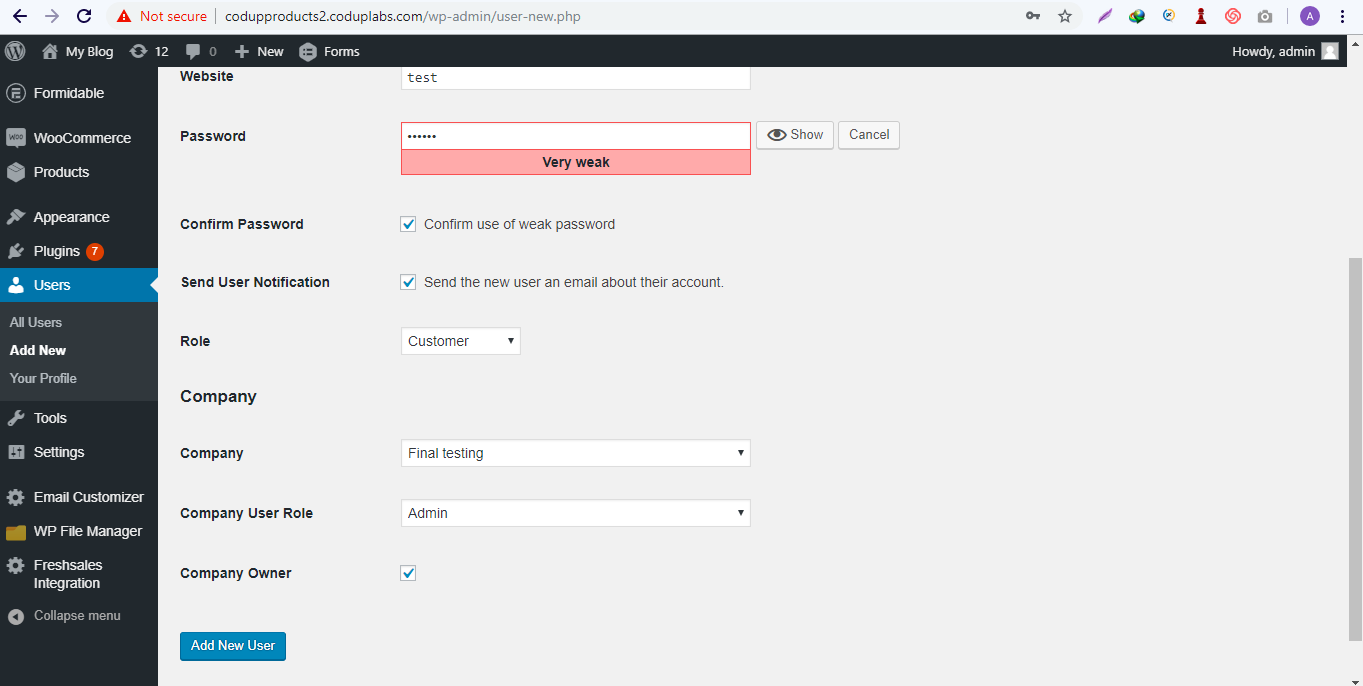Viewport: 1363px width, 686px height.
Task: Open the WooCommerce sidebar icon
Action: click(15, 138)
